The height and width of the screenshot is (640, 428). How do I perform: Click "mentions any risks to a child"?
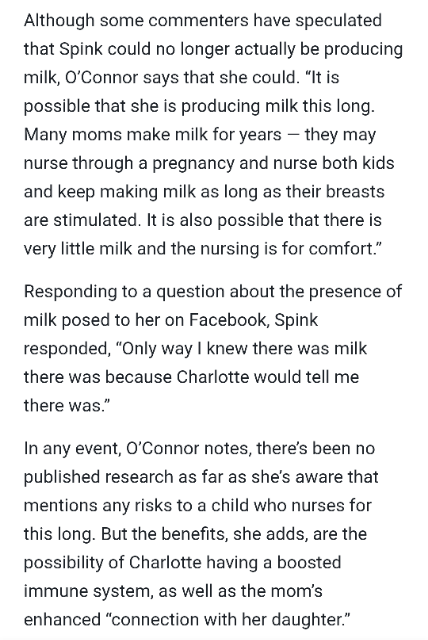(x=136, y=506)
